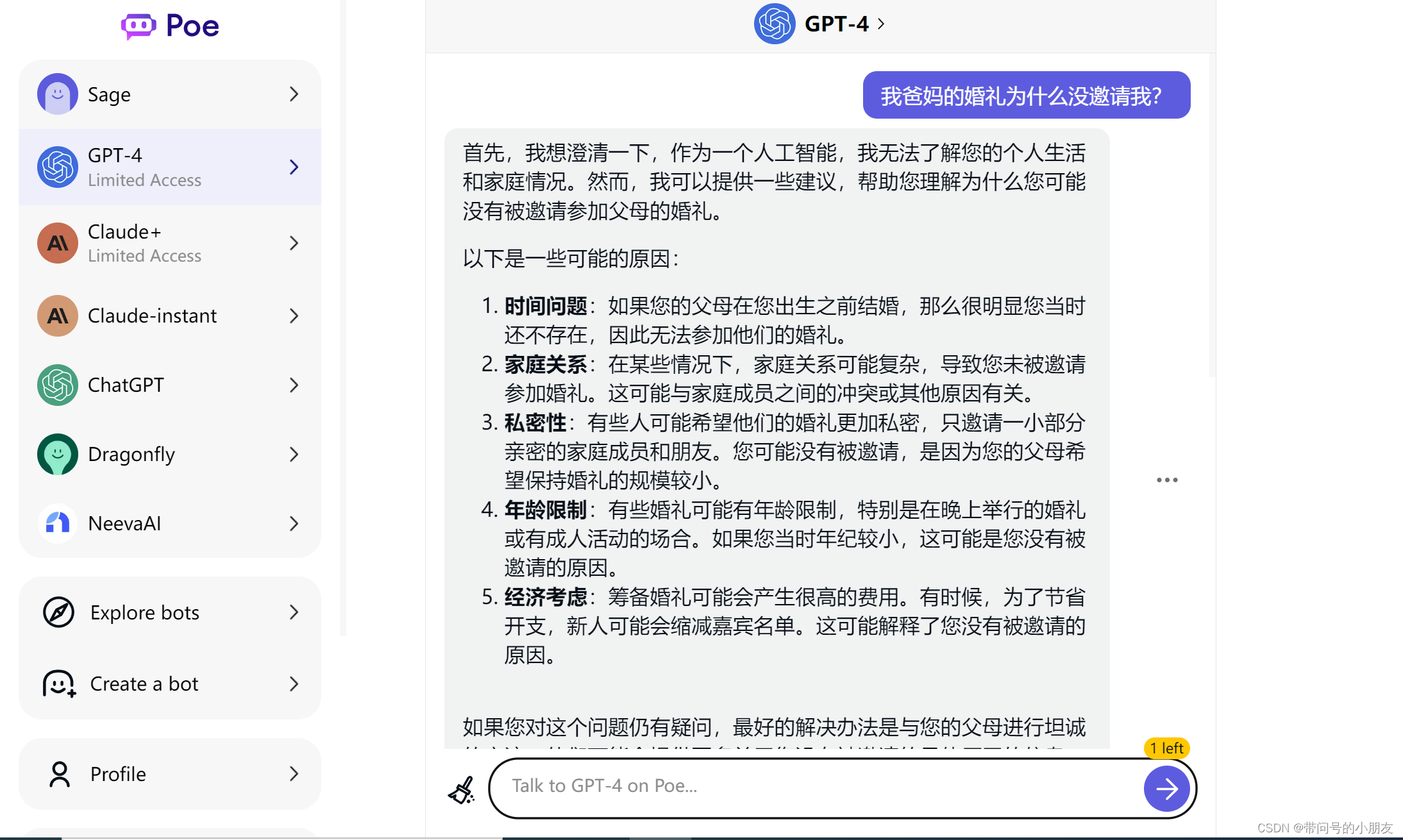The width and height of the screenshot is (1403, 840).
Task: Click the Profile person icon
Action: coord(60,774)
